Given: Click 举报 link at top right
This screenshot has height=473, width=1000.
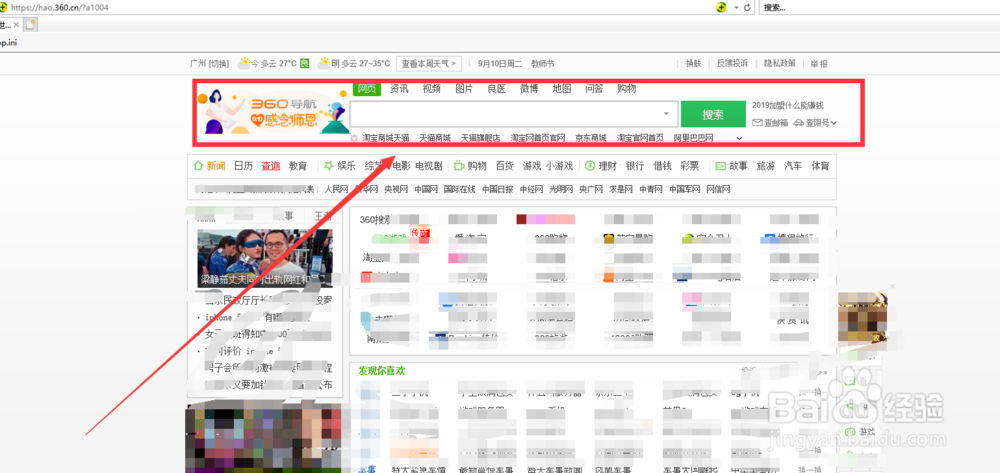Looking at the screenshot, I should pyautogui.click(x=819, y=64).
